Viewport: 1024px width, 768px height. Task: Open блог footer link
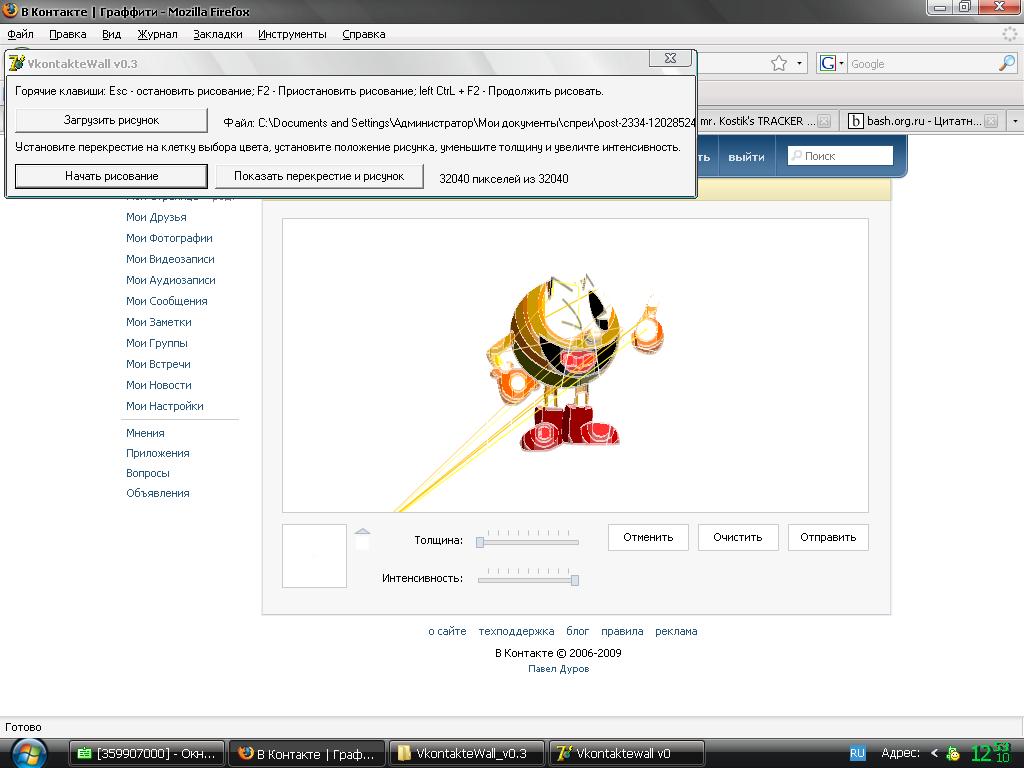pos(577,631)
